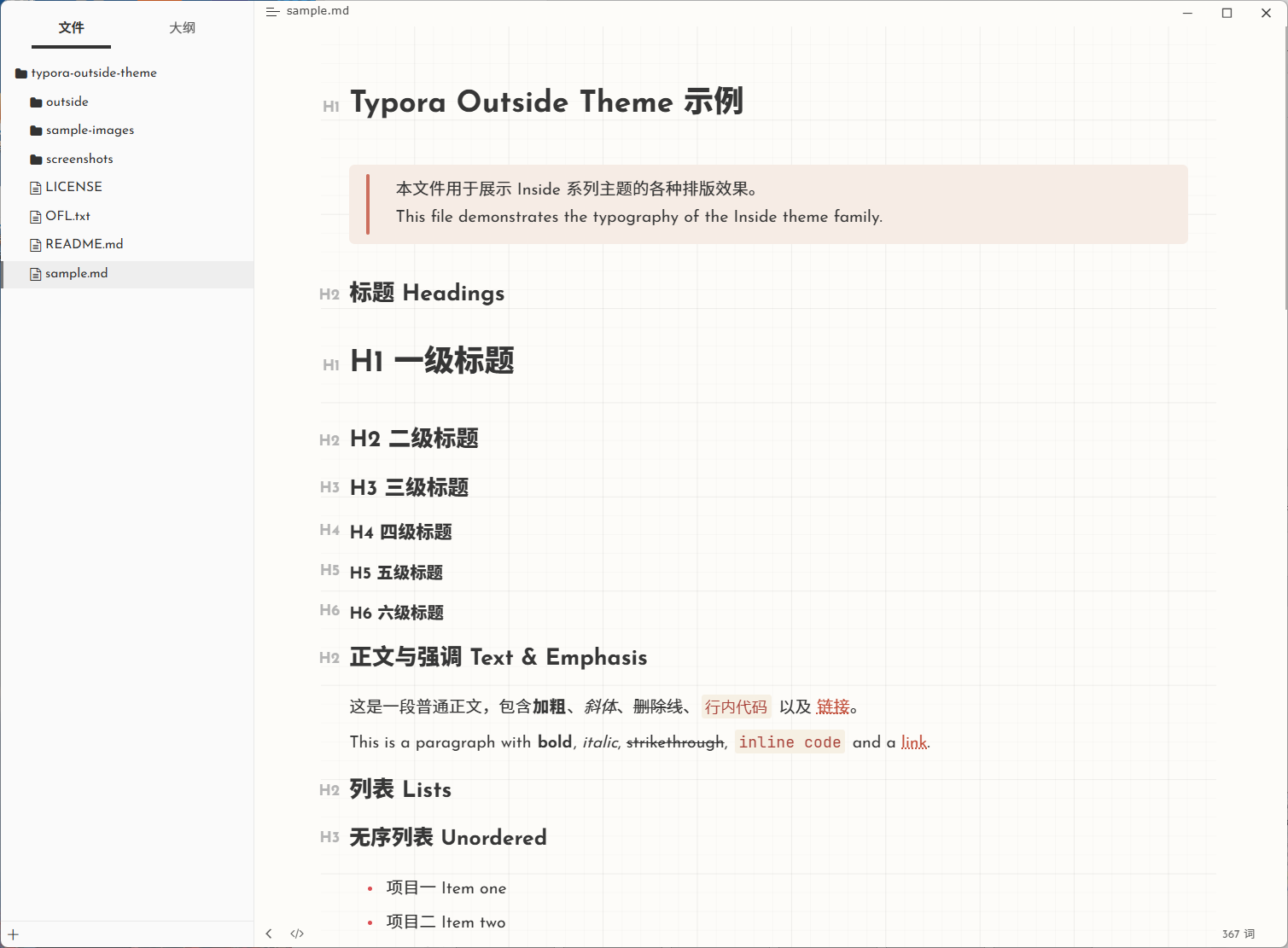The image size is (1288, 948).
Task: Click the H3 三级标题 heading
Action: [409, 487]
